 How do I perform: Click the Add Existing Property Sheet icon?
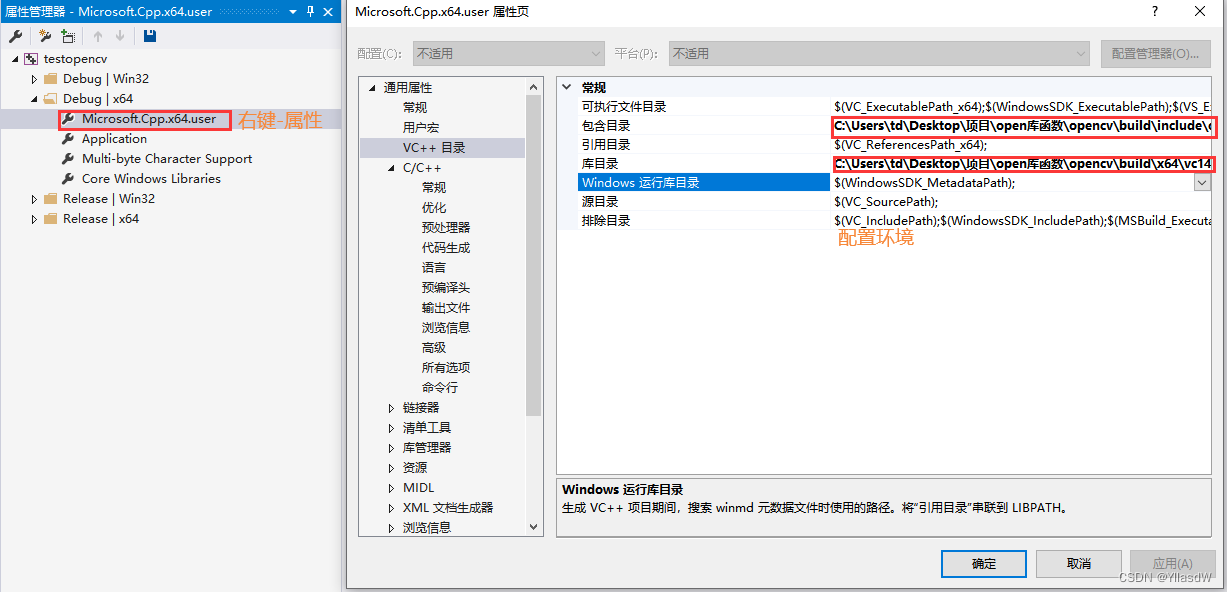[x=67, y=36]
